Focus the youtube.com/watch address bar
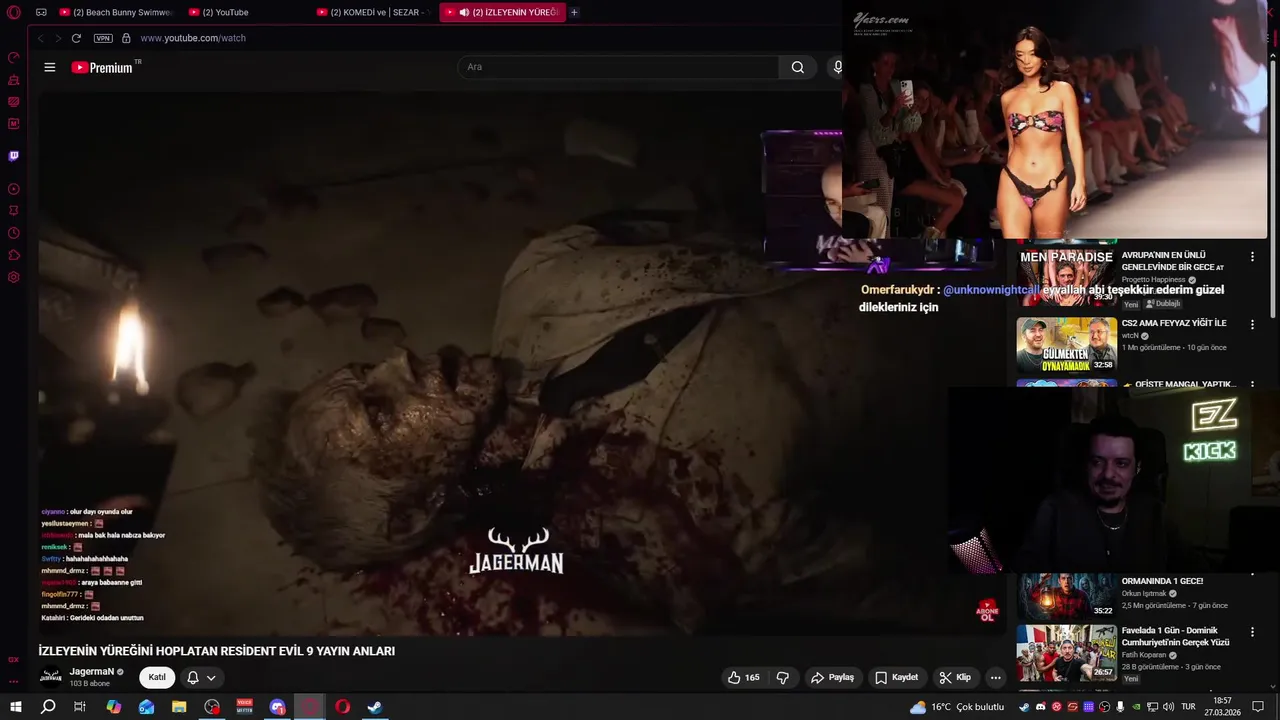The image size is (1280, 720). (193, 38)
